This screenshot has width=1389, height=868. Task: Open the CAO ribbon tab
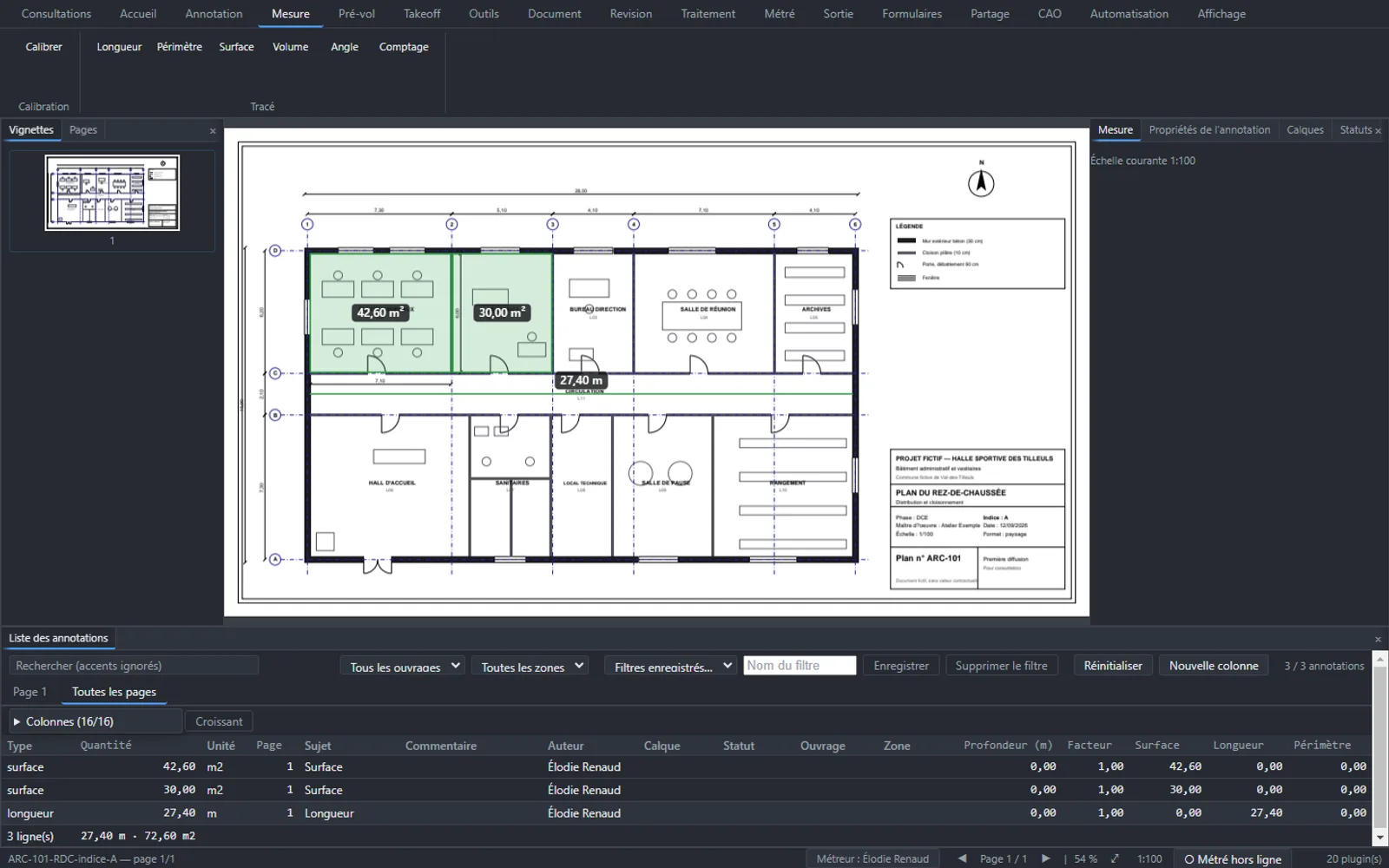[x=1050, y=14]
